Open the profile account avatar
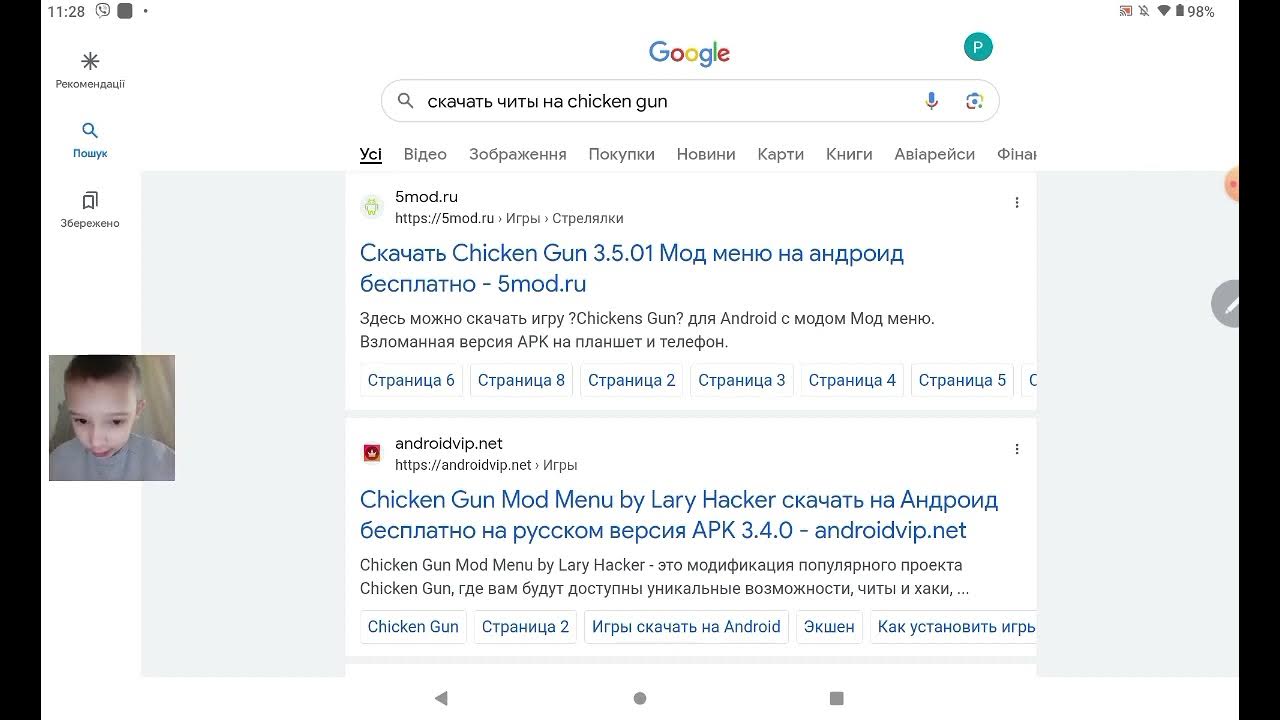 pos(978,47)
